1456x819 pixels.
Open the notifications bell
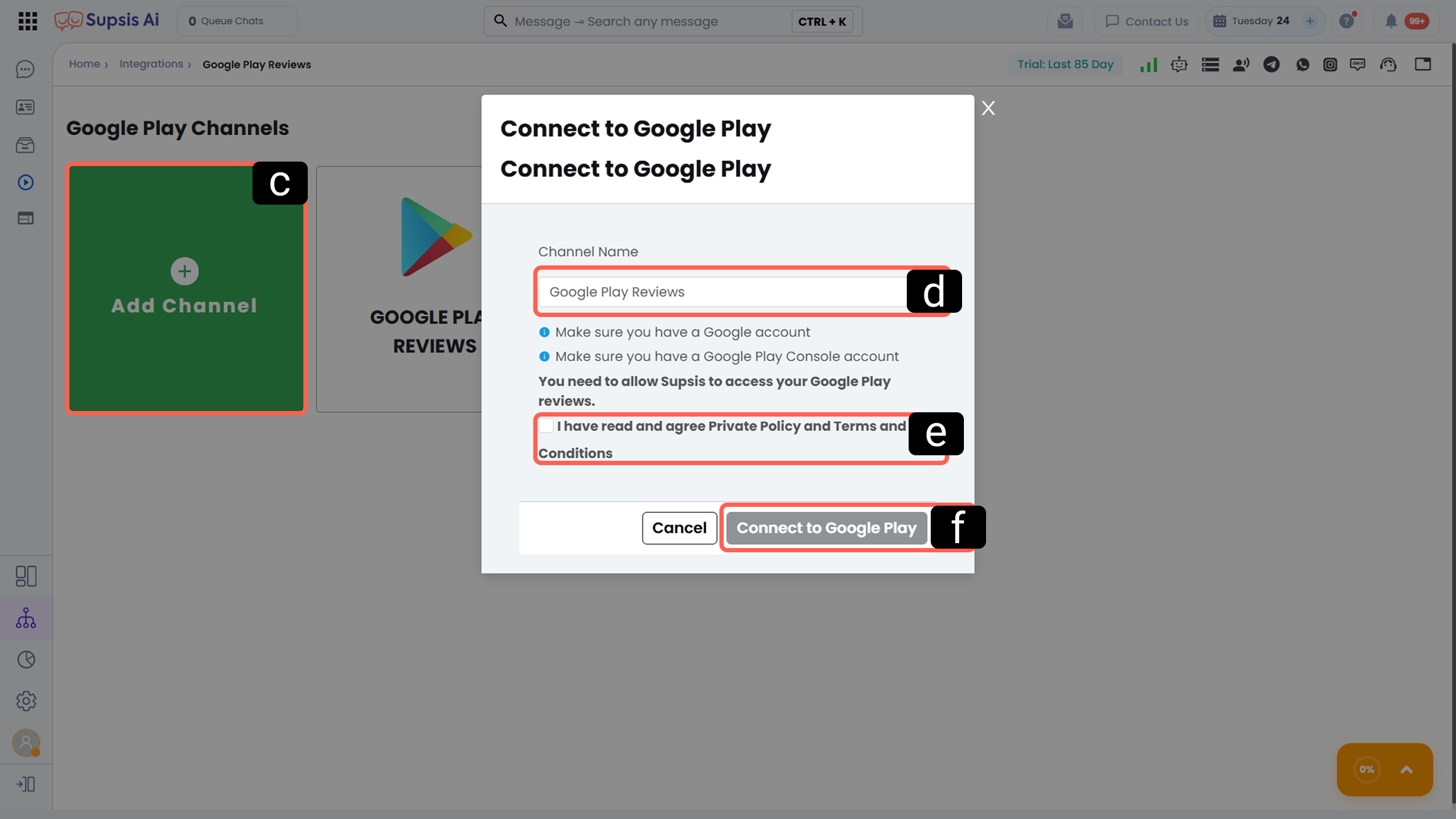click(x=1391, y=22)
